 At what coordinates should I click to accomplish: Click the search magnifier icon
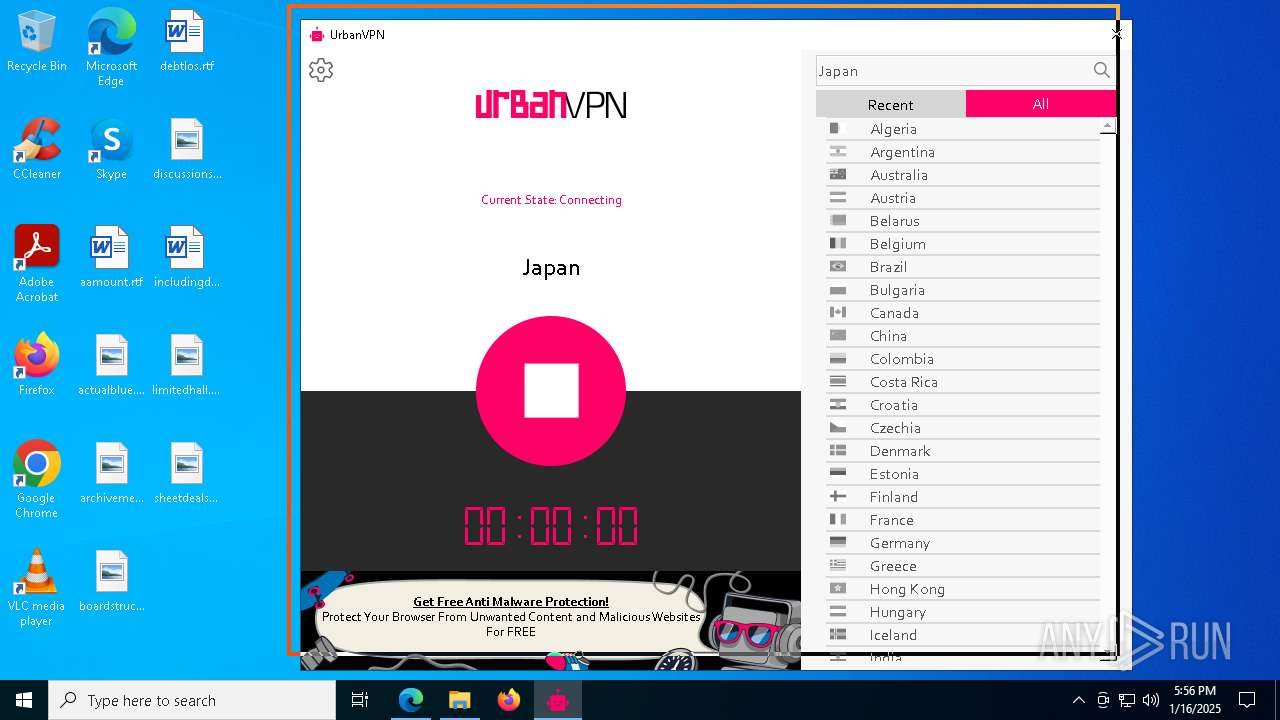click(1101, 70)
